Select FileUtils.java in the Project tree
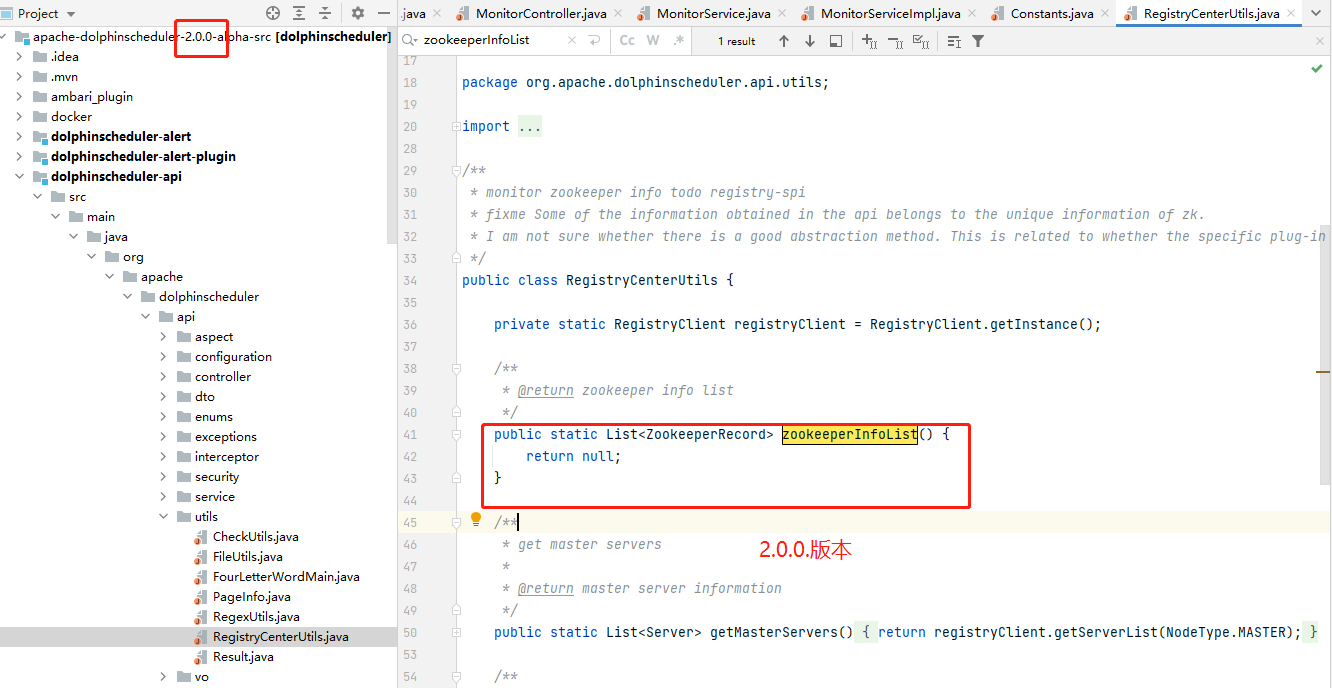1332x688 pixels. [x=250, y=556]
